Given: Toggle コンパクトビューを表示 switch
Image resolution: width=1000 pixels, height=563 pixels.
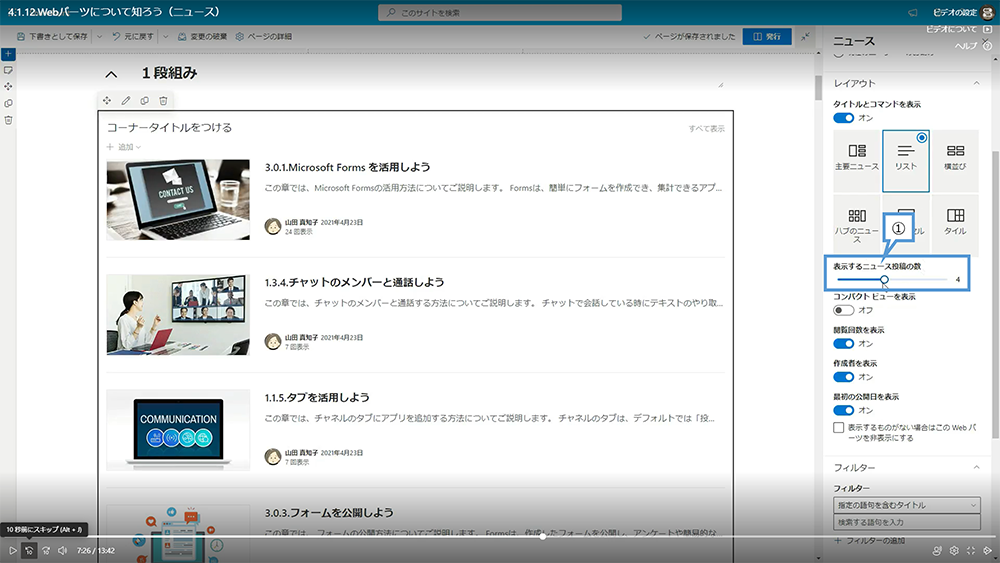Looking at the screenshot, I should pos(843,311).
